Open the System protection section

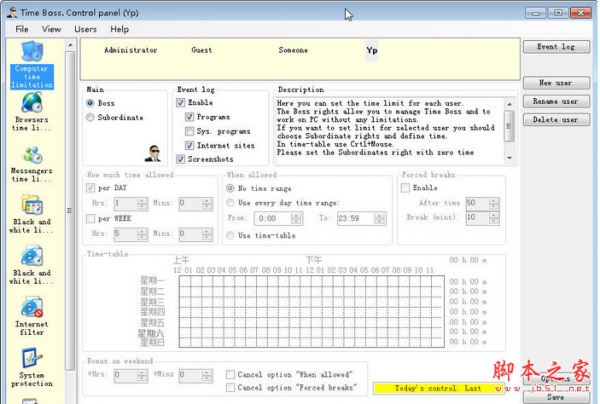(32, 367)
